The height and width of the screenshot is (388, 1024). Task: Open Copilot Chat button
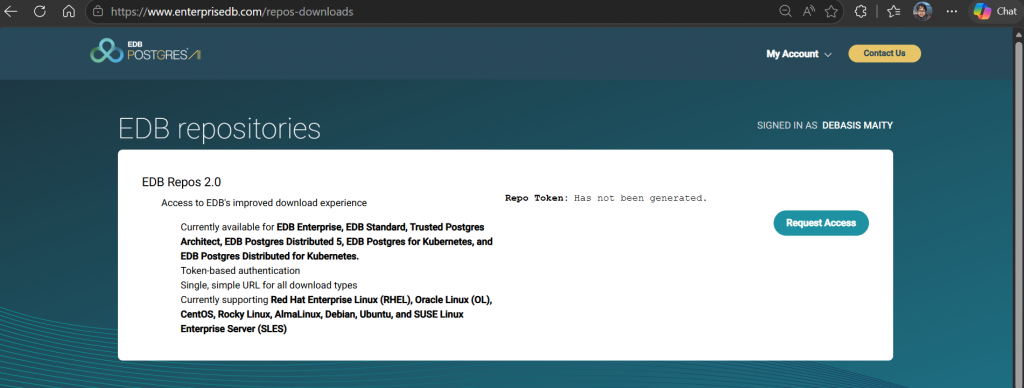[995, 11]
